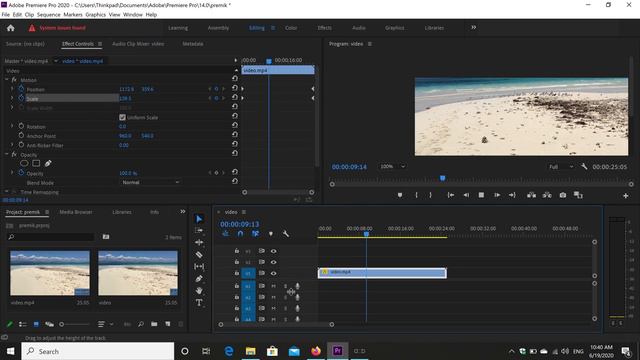Click Comparison View button in Program monitor

tap(578, 195)
